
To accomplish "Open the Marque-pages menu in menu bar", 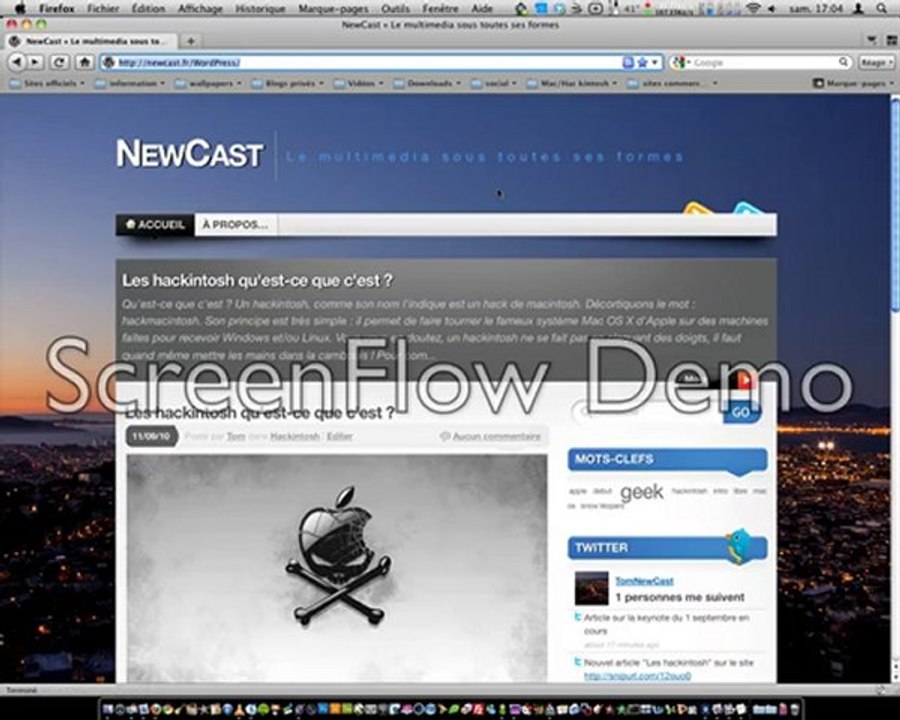I will click(333, 9).
